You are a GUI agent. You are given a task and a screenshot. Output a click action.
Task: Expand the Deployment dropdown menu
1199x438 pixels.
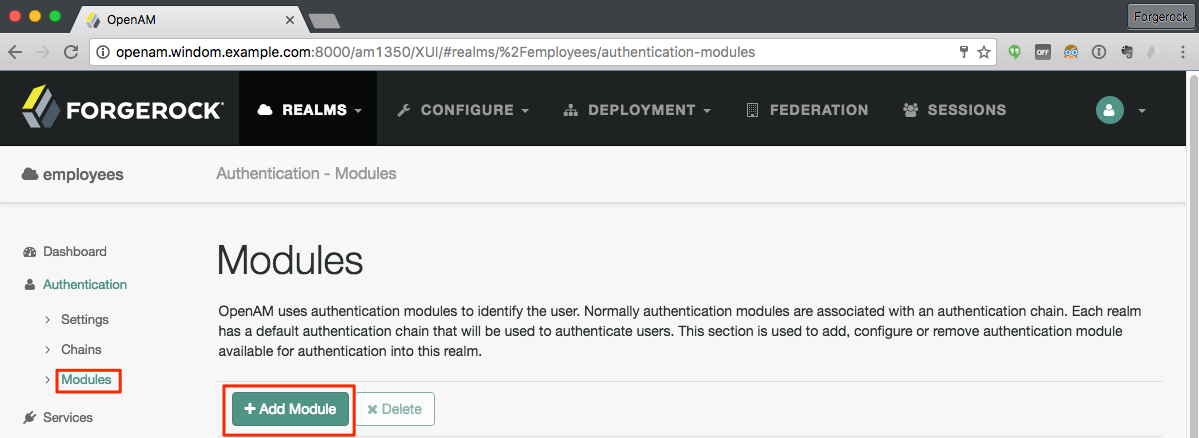637,110
